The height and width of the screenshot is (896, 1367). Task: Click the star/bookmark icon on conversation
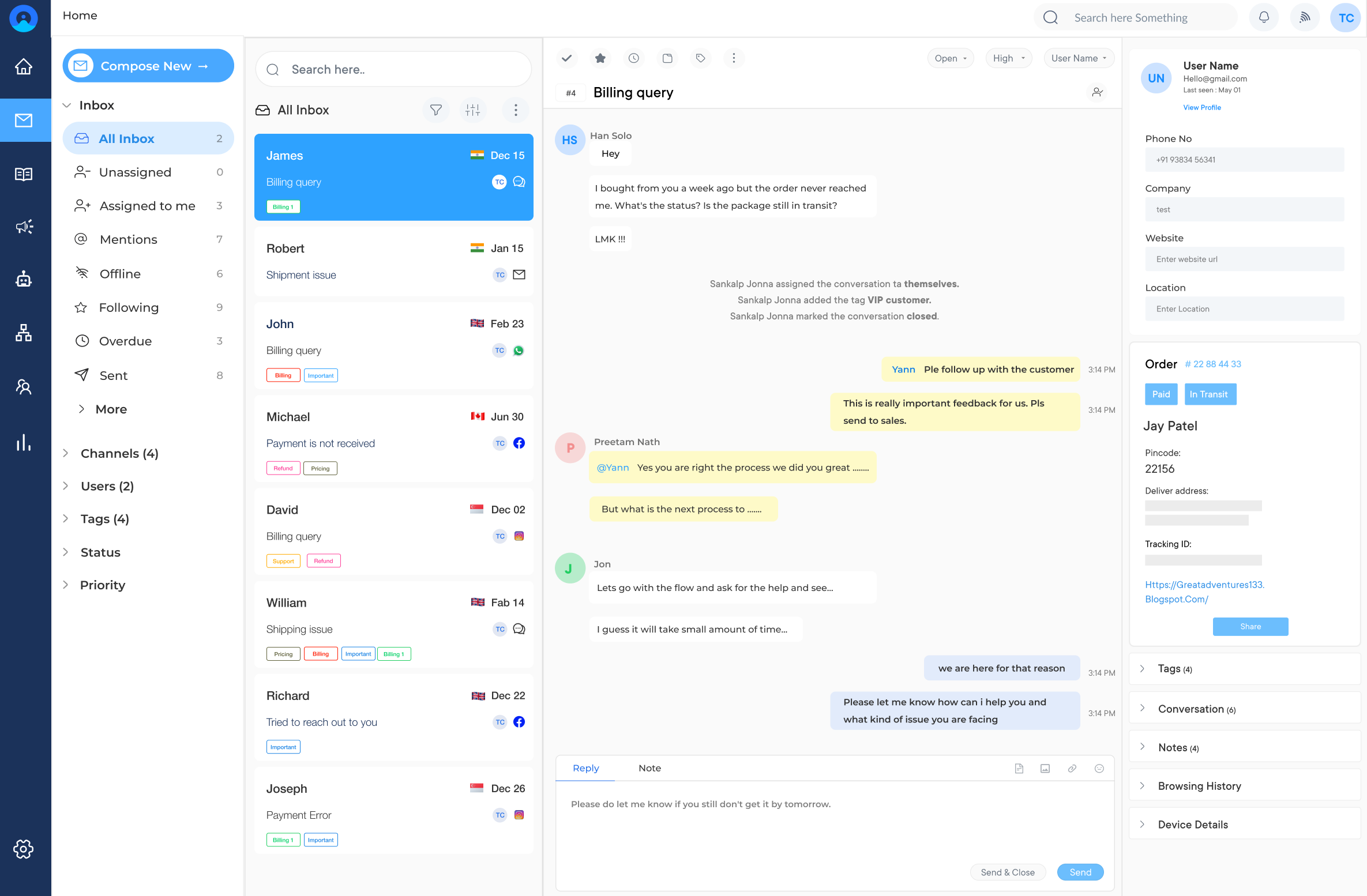600,58
